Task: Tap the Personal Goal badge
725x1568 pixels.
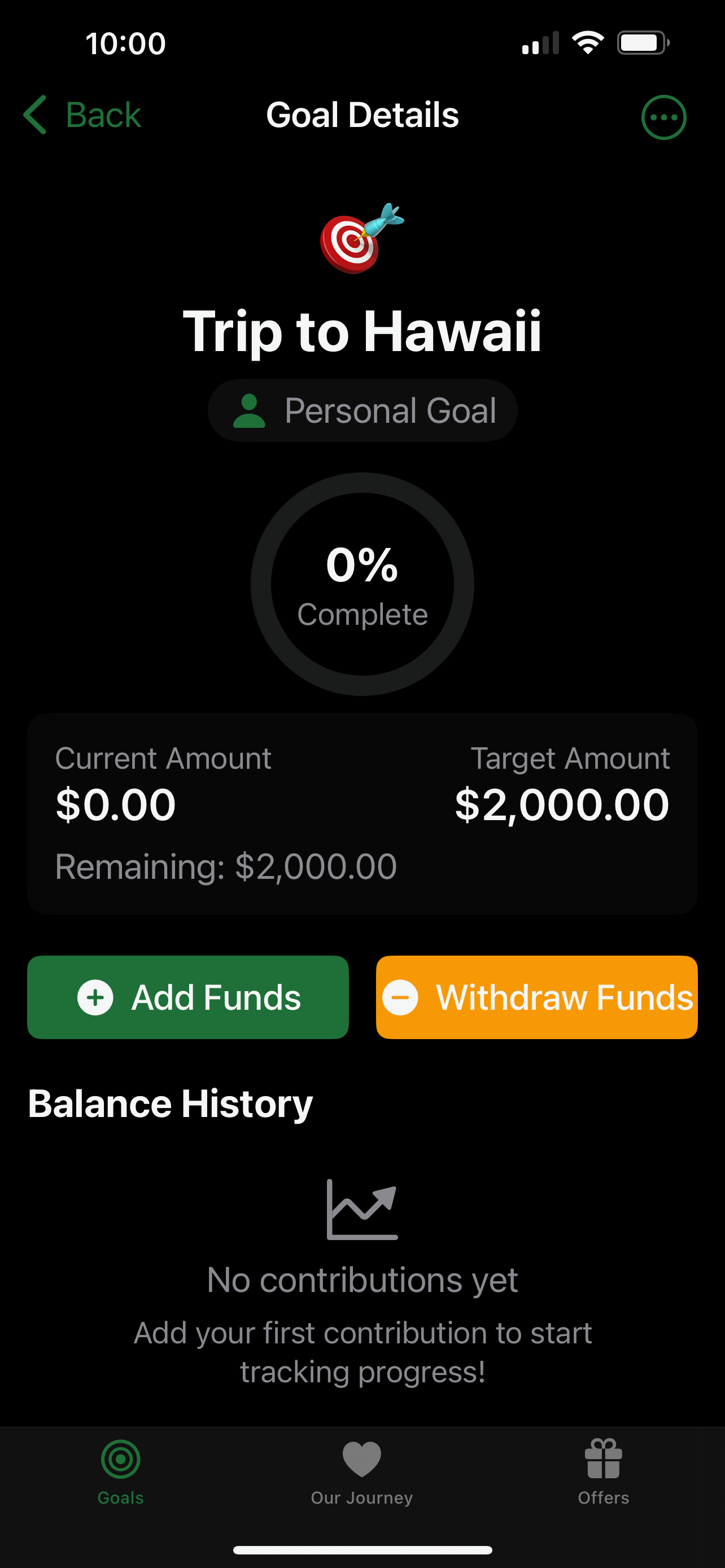Action: (x=362, y=410)
